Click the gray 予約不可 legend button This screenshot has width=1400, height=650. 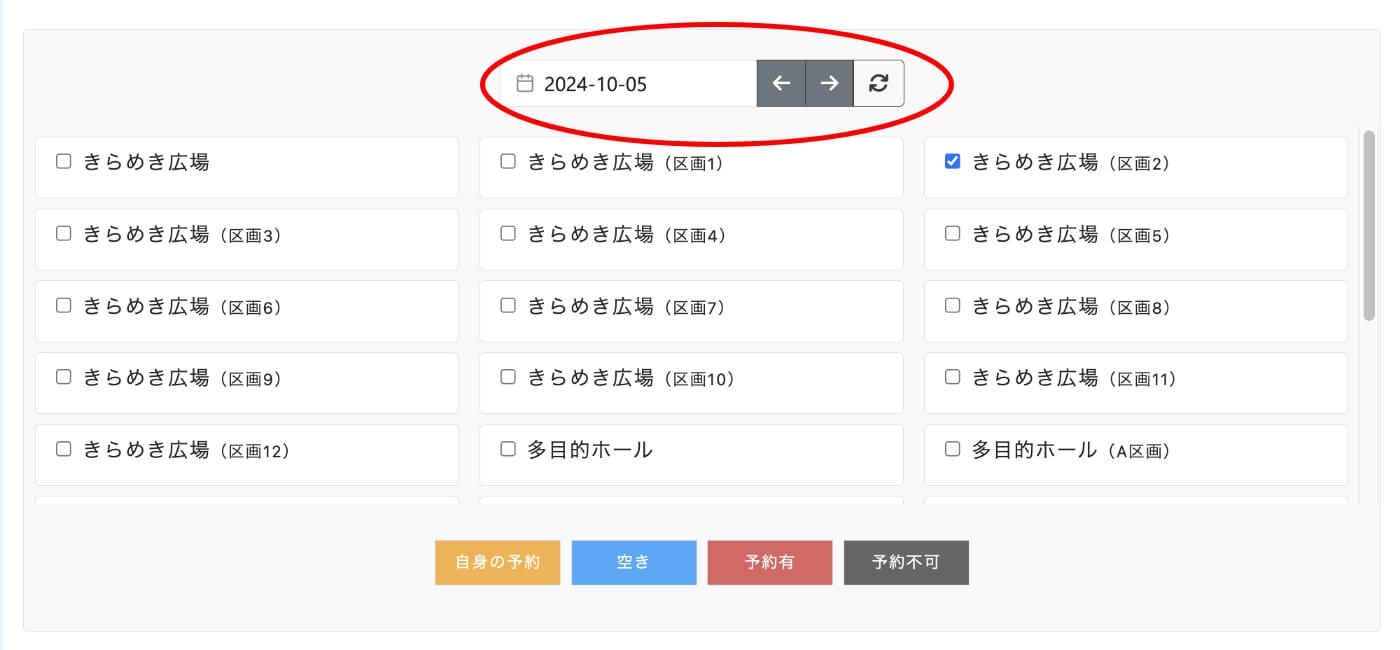(906, 562)
